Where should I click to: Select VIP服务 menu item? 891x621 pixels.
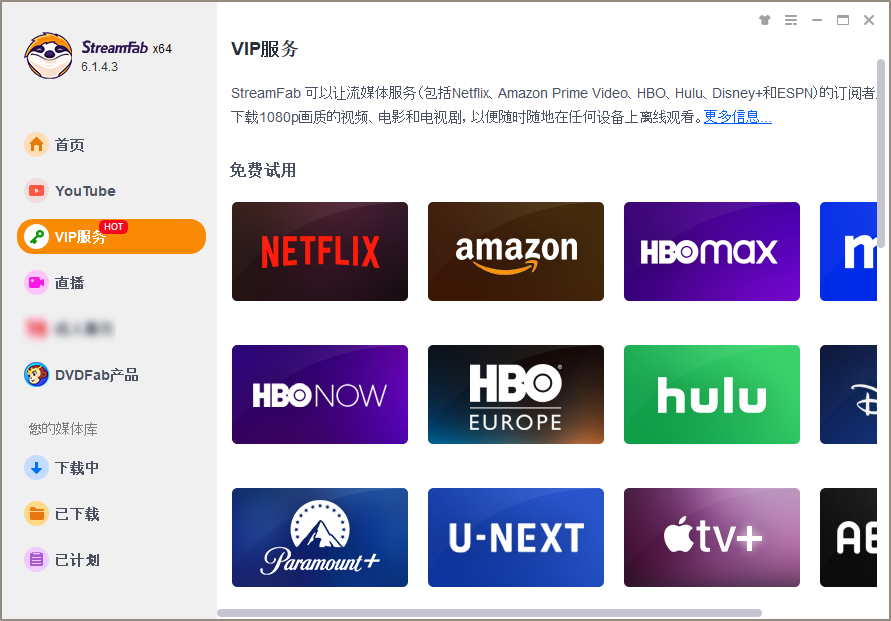click(111, 236)
